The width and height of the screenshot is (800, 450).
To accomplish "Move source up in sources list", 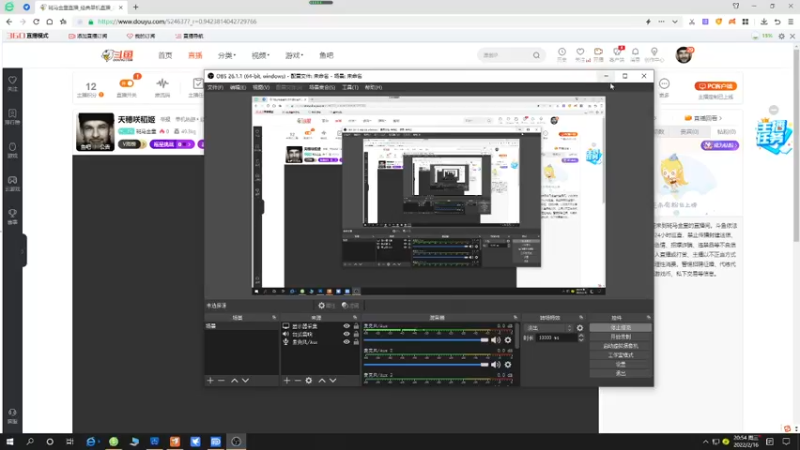I will [x=322, y=381].
